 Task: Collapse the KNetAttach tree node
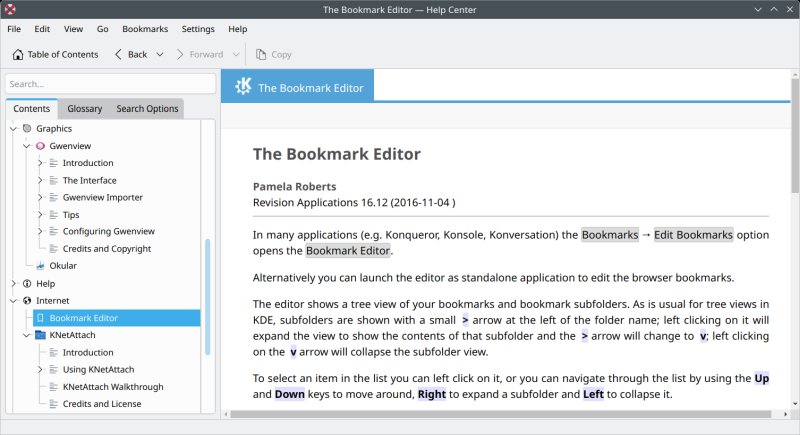(x=27, y=335)
